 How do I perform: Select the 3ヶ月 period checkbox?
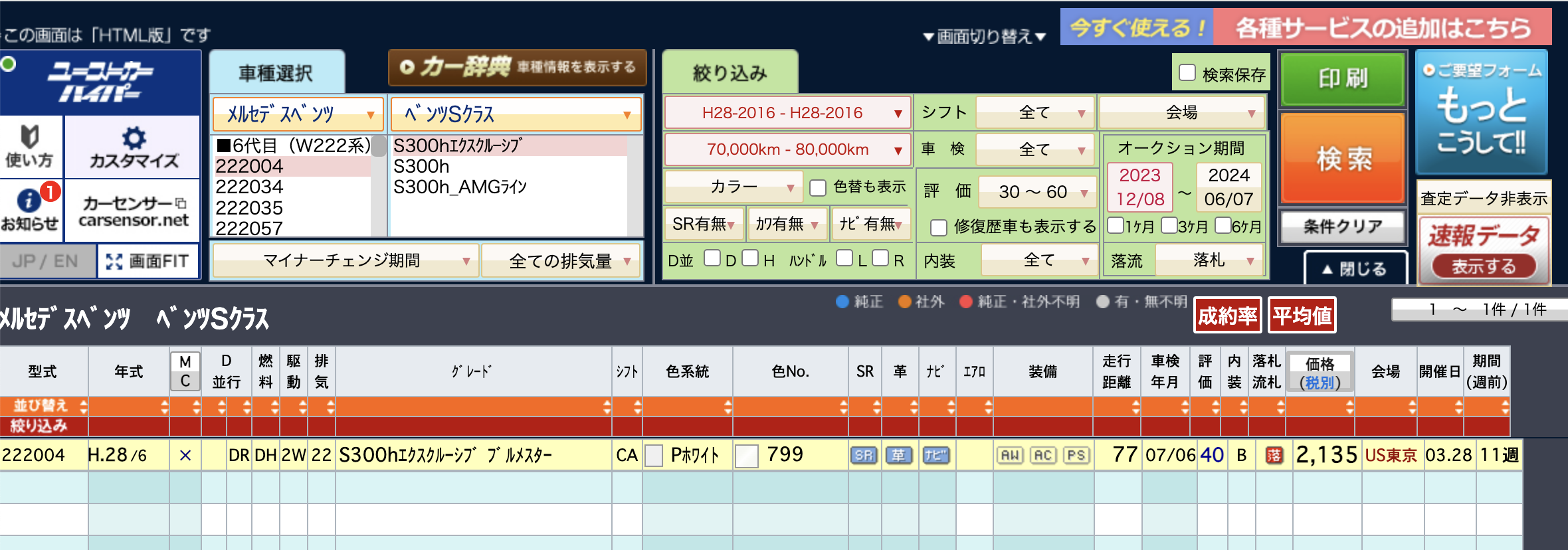pos(1169,225)
